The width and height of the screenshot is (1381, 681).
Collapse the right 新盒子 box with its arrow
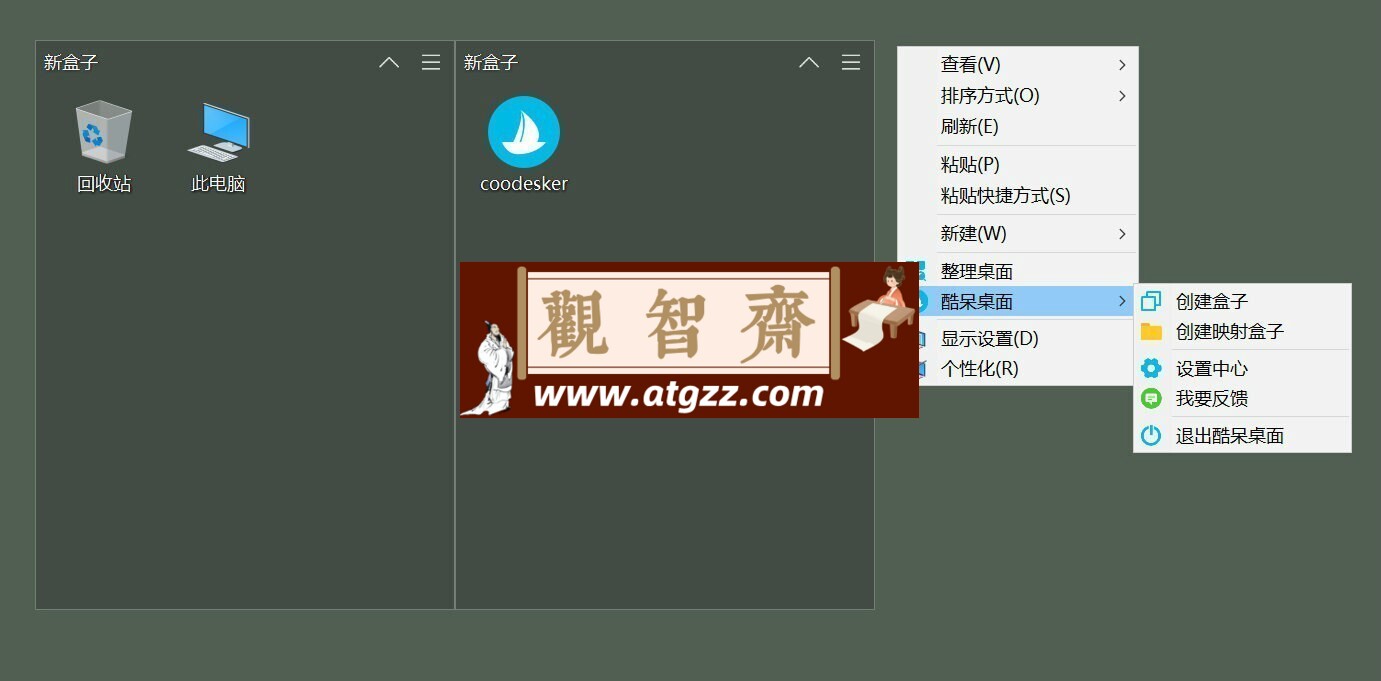pyautogui.click(x=809, y=62)
